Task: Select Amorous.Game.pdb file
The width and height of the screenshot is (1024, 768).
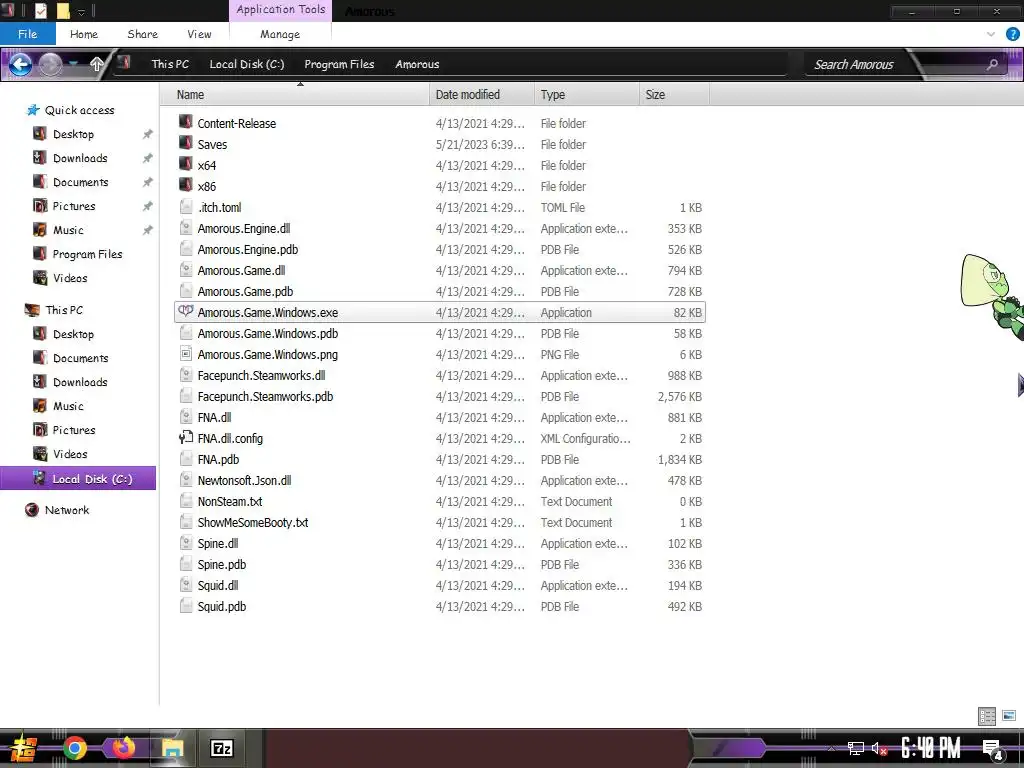Action: coord(440,291)
